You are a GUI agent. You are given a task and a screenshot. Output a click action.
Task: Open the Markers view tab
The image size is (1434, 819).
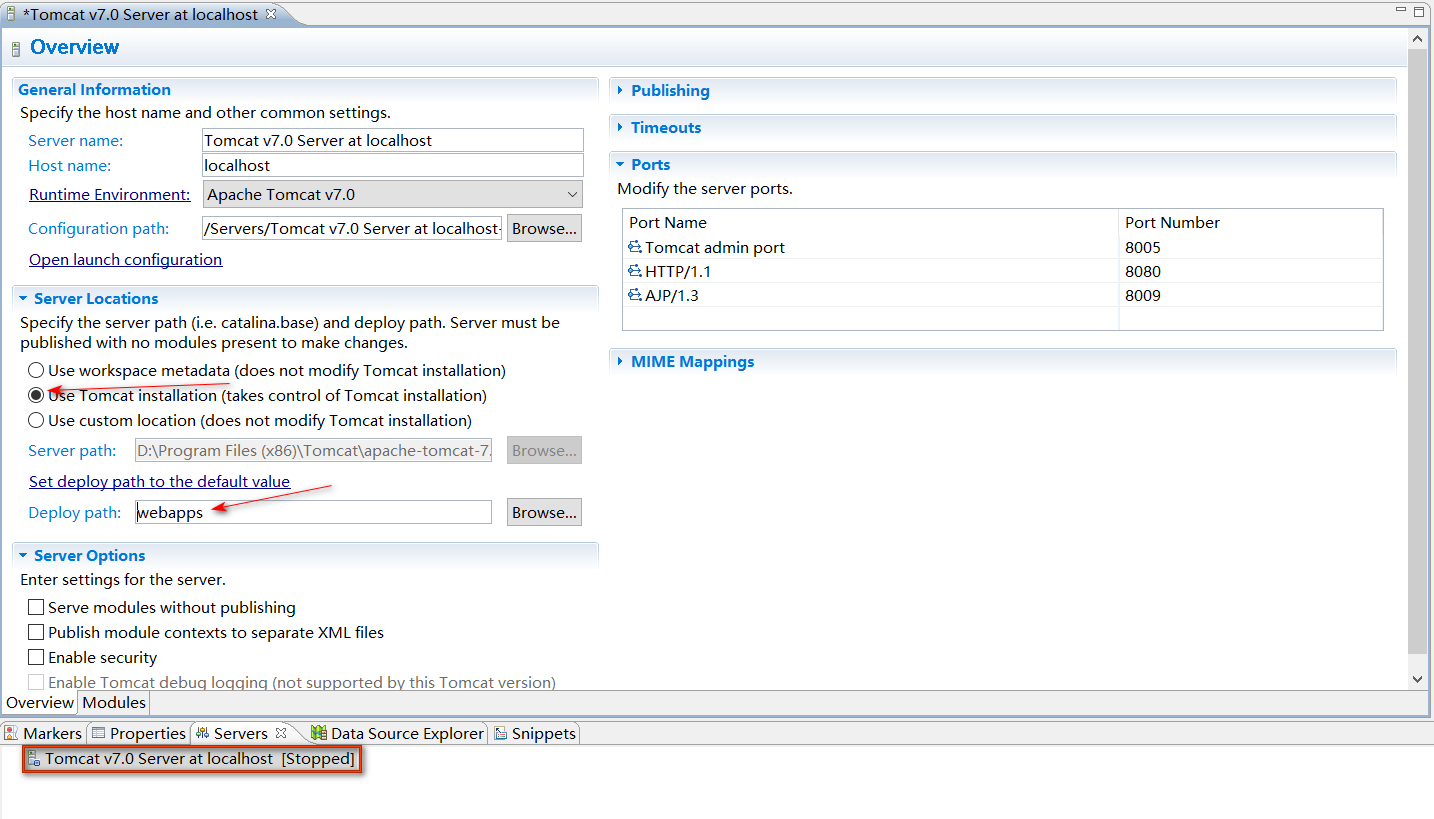(44, 733)
